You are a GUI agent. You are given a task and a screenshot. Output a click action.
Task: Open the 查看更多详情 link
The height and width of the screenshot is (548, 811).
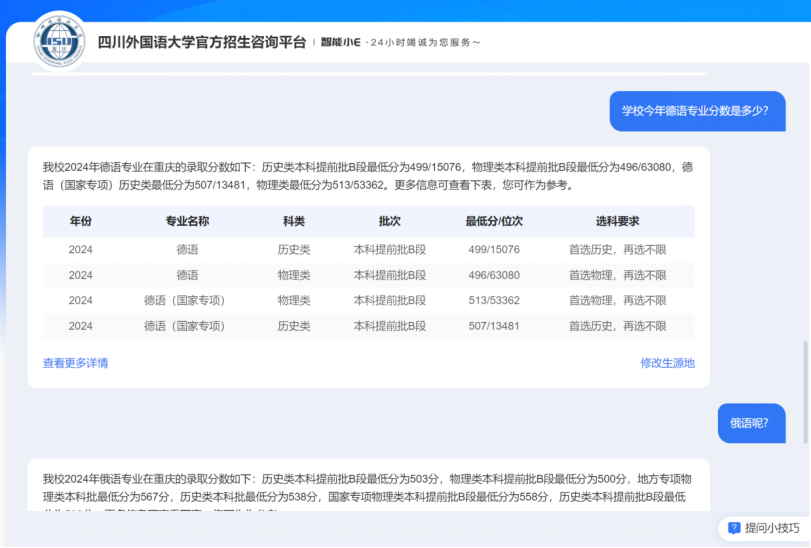pyautogui.click(x=75, y=363)
